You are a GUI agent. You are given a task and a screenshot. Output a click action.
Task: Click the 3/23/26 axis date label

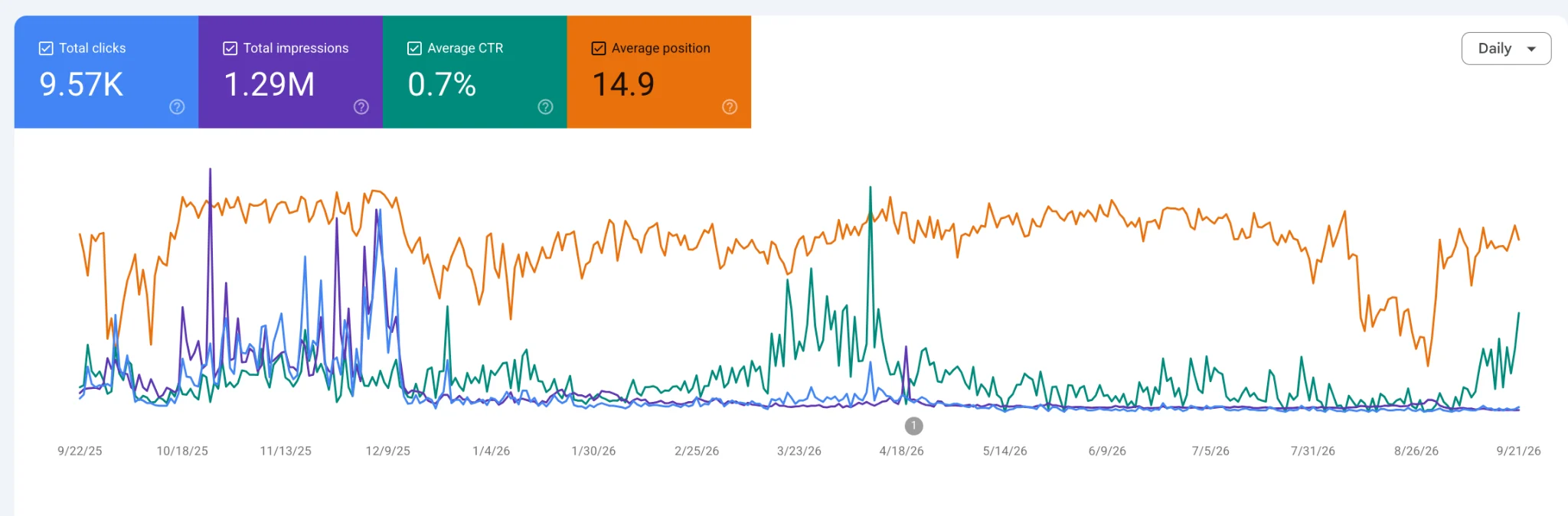point(799,451)
